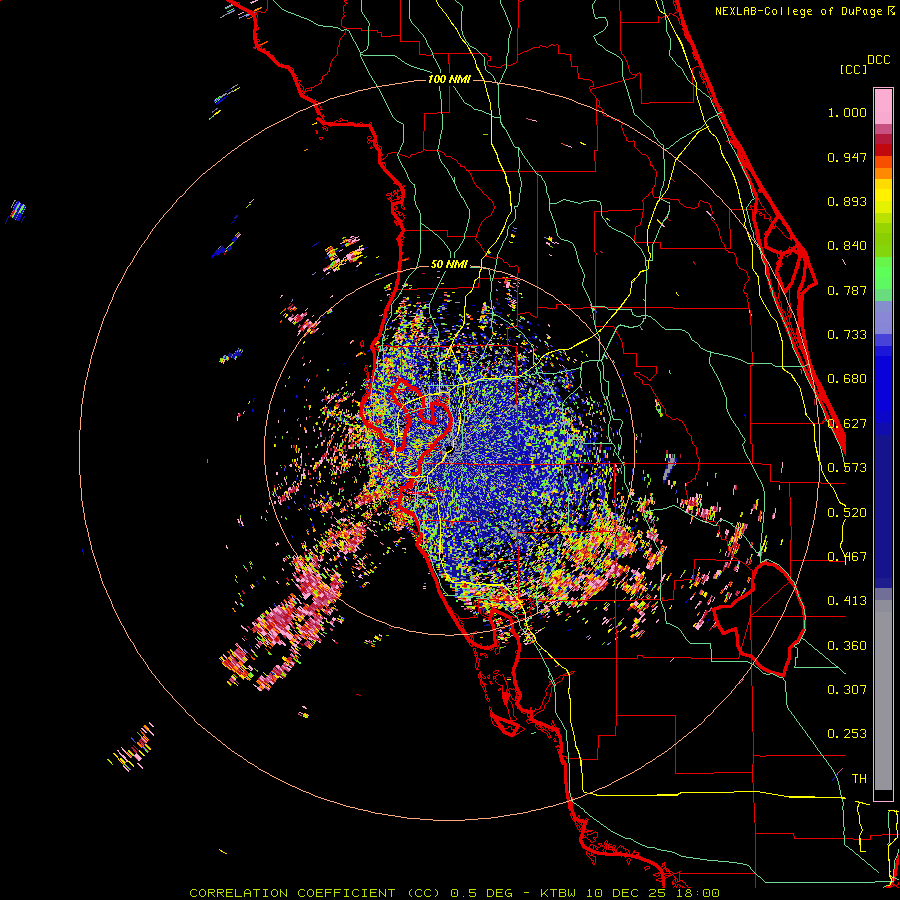This screenshot has height=900, width=900.
Task: Click the 0.787 scale value
Action: (x=847, y=290)
